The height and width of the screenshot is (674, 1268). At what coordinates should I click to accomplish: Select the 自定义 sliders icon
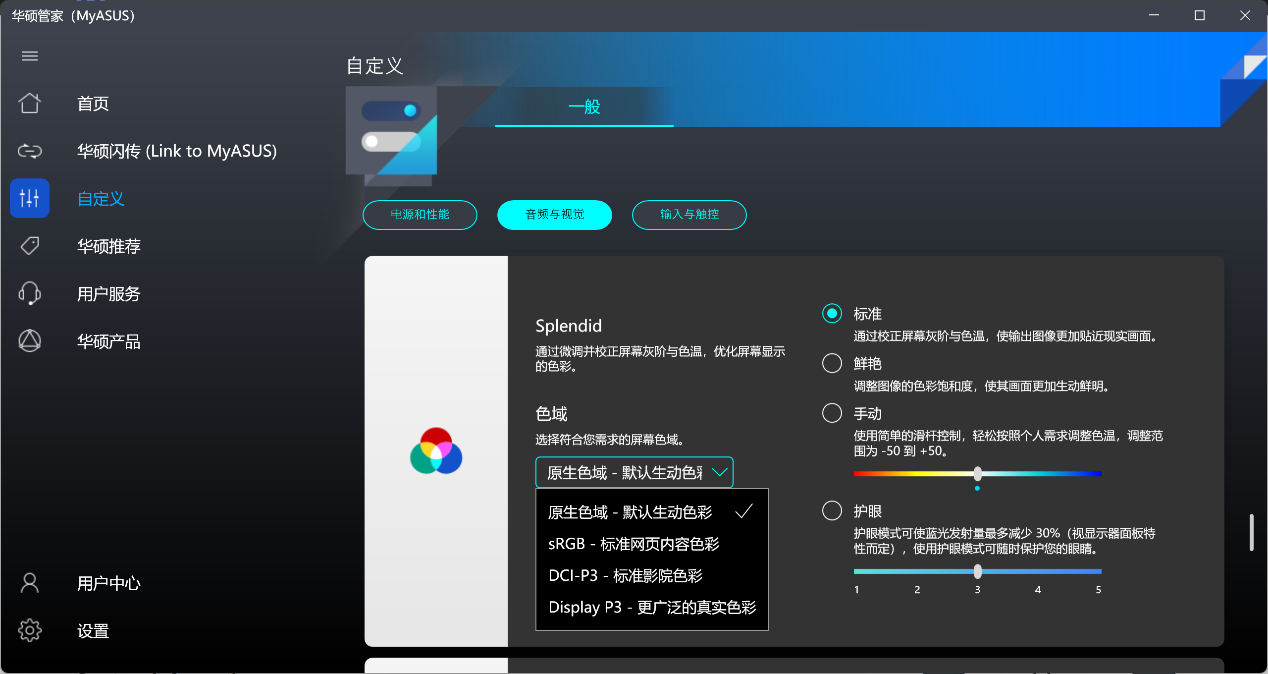[x=30, y=198]
